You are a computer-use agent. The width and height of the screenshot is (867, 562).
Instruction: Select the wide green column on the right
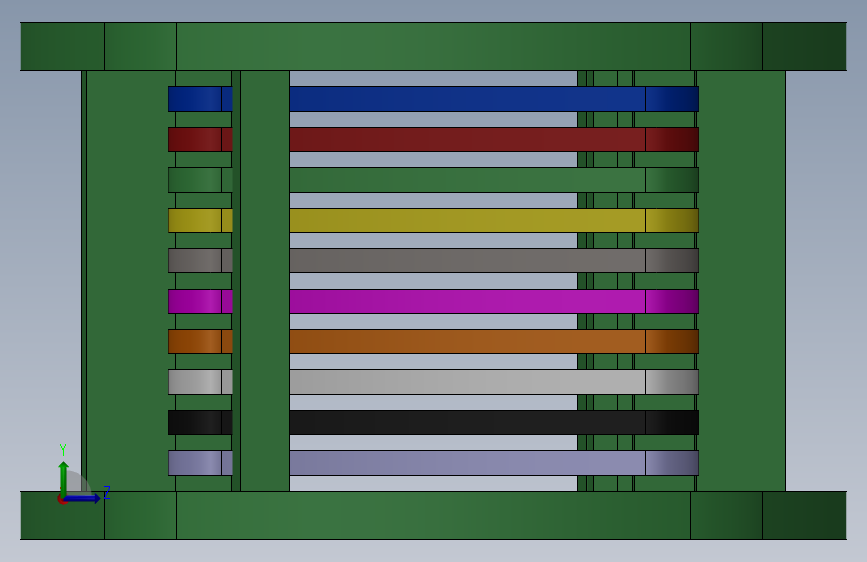pos(741,281)
